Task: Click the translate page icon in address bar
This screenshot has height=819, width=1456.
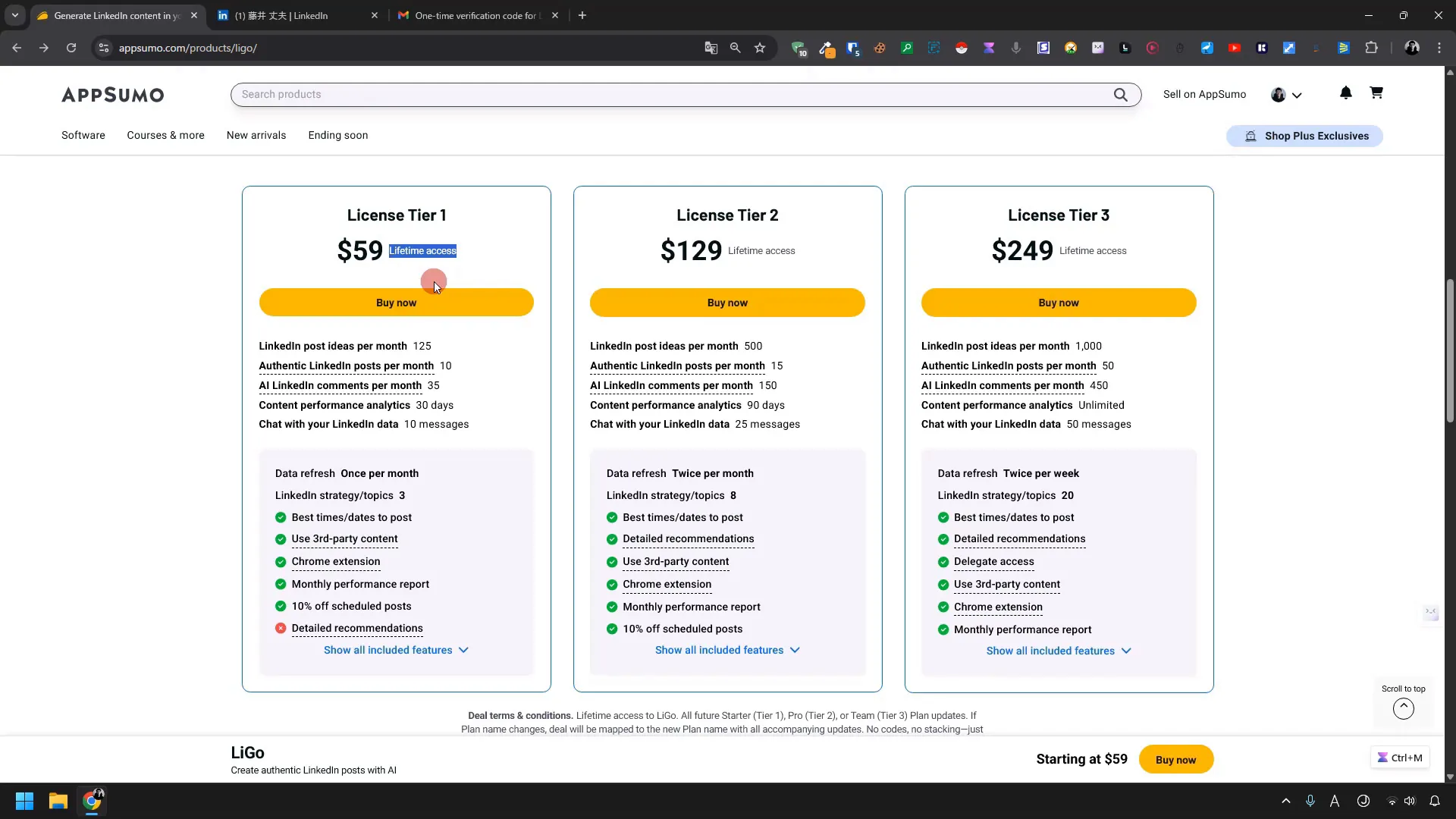Action: (x=711, y=48)
